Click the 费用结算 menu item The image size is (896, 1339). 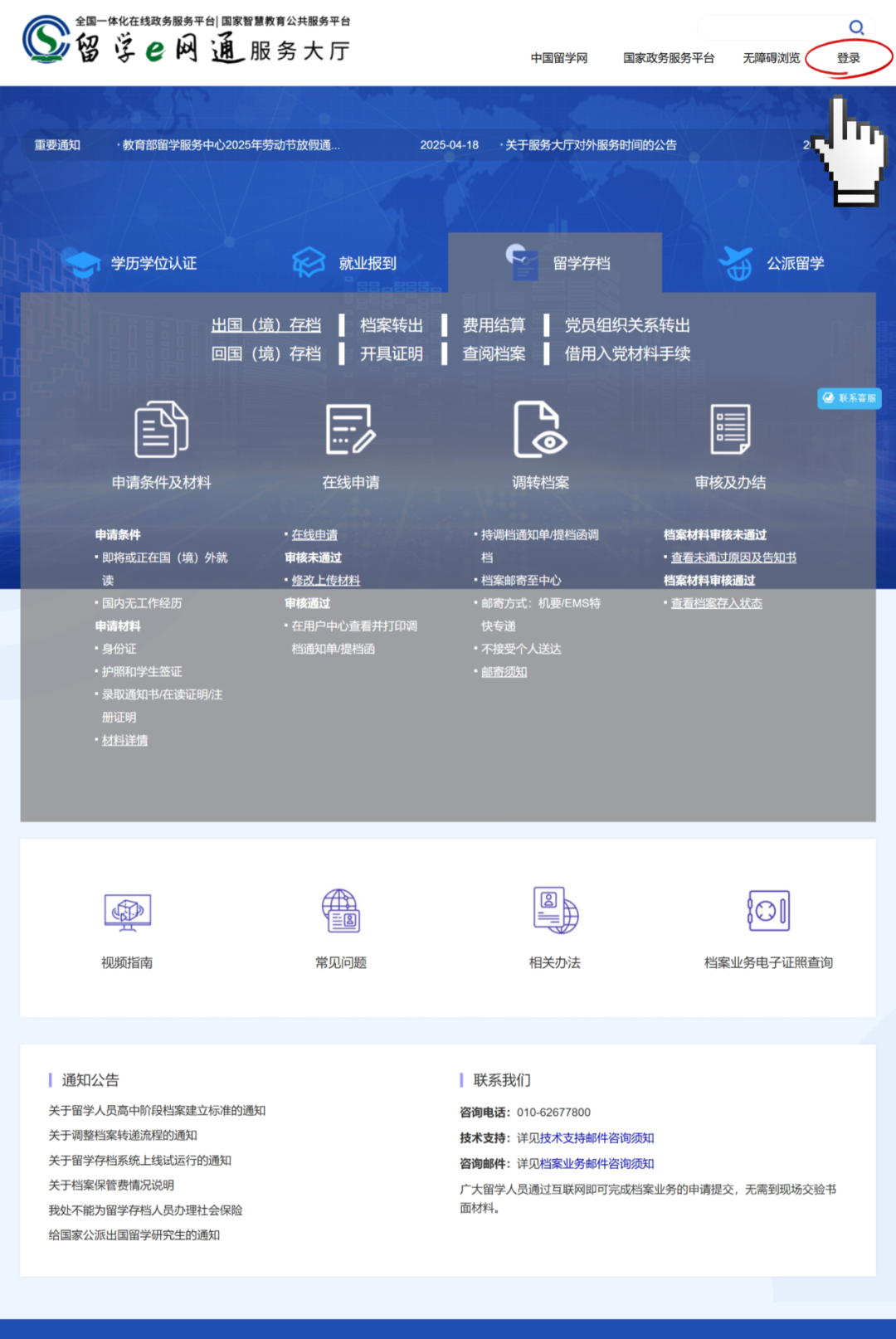tap(494, 325)
